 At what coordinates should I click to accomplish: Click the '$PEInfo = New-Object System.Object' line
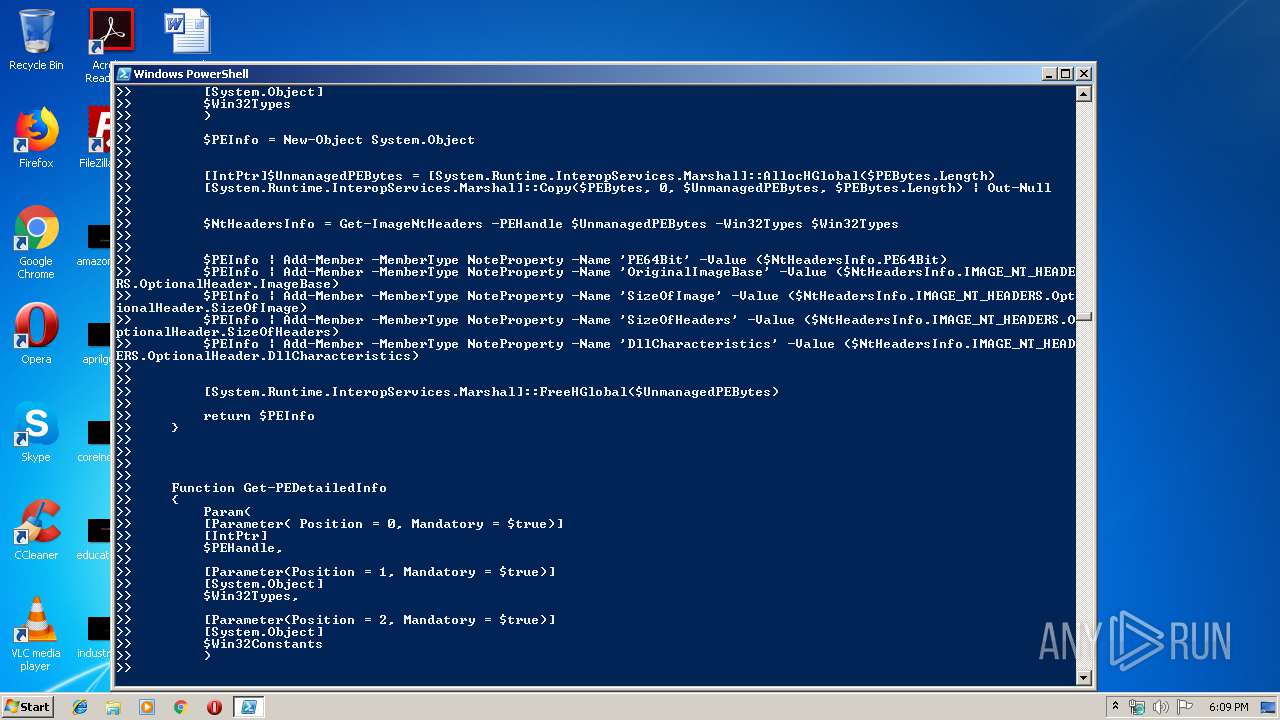click(x=339, y=140)
